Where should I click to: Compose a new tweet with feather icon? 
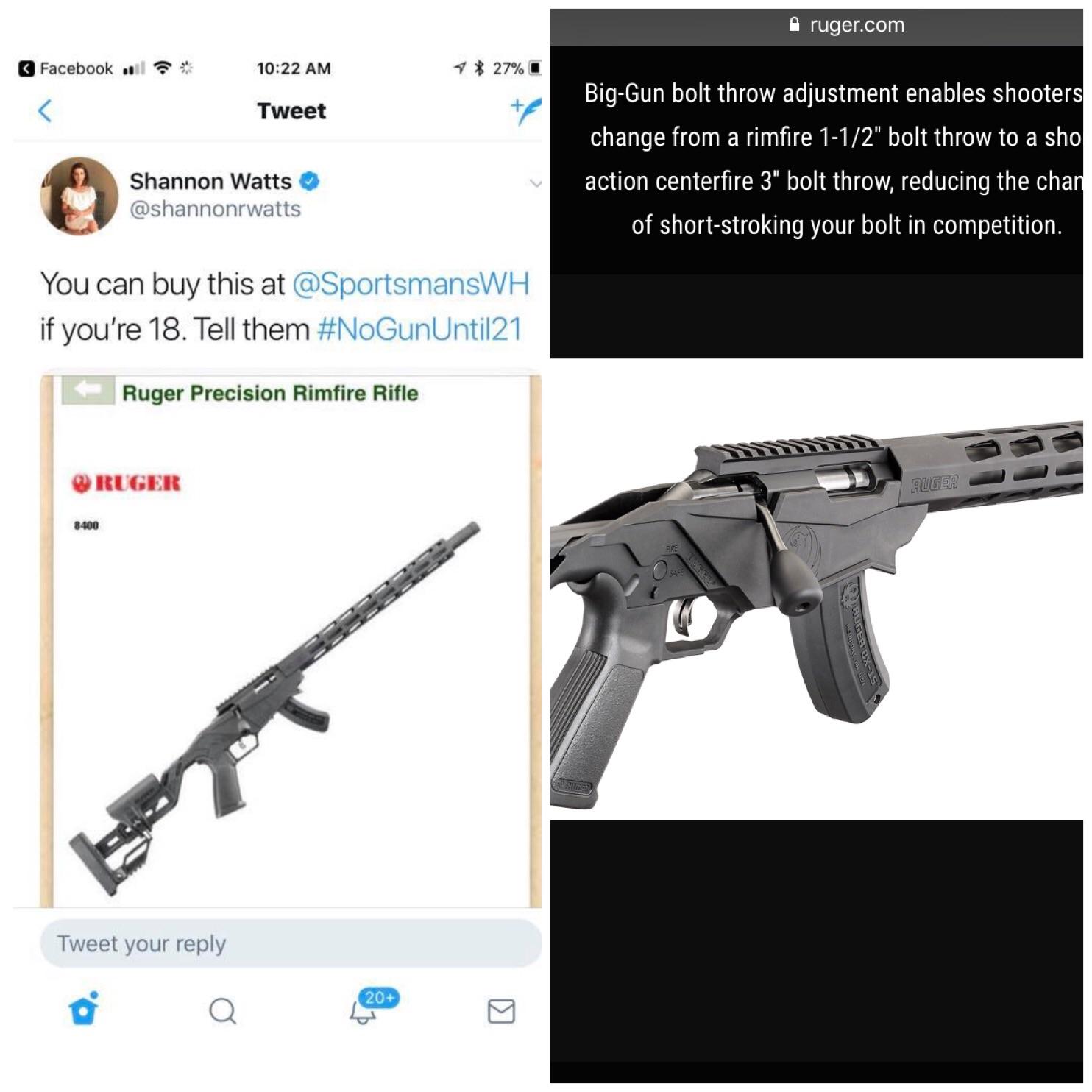tap(526, 111)
